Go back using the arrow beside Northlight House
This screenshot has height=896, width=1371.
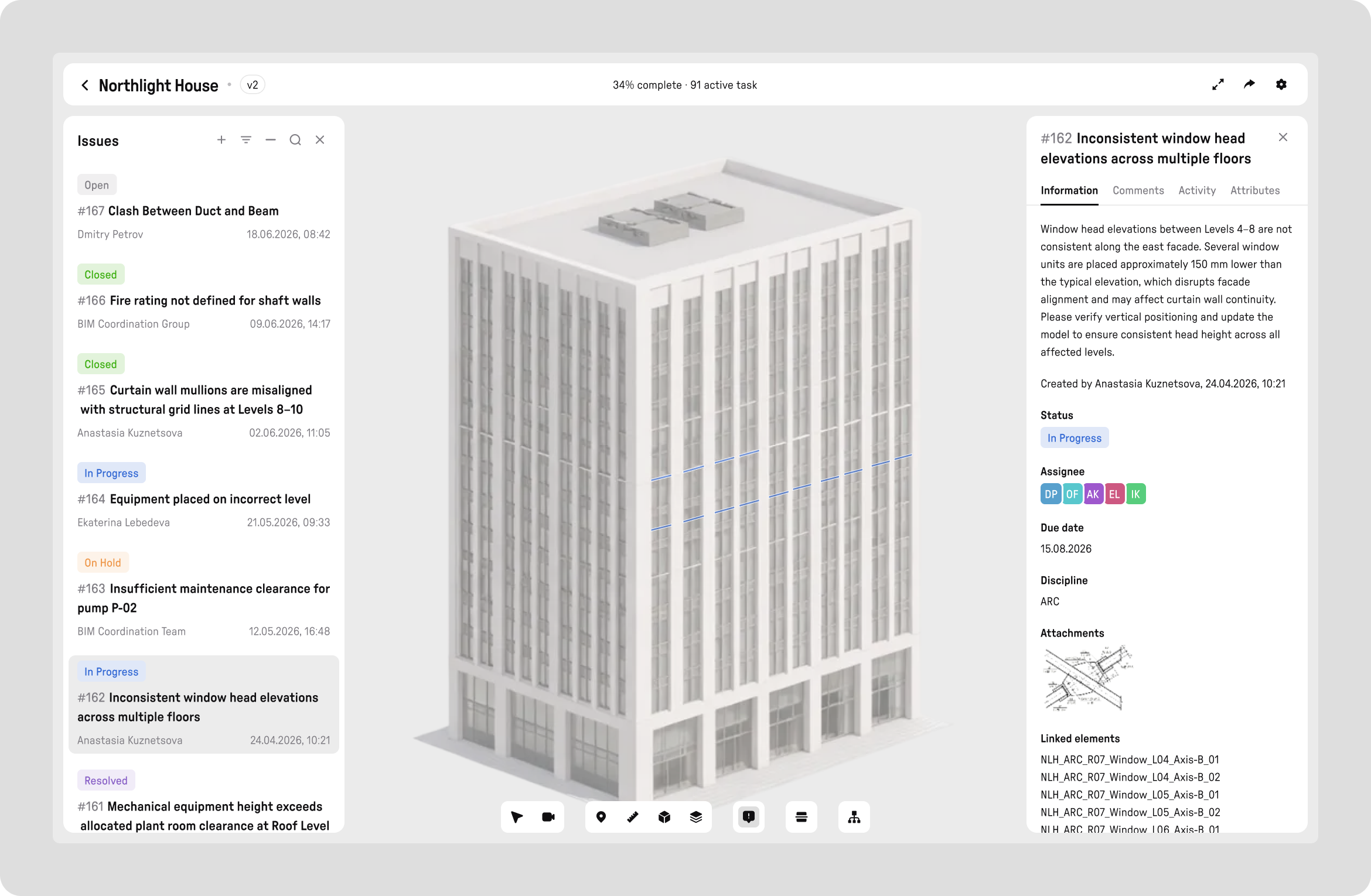pos(86,86)
